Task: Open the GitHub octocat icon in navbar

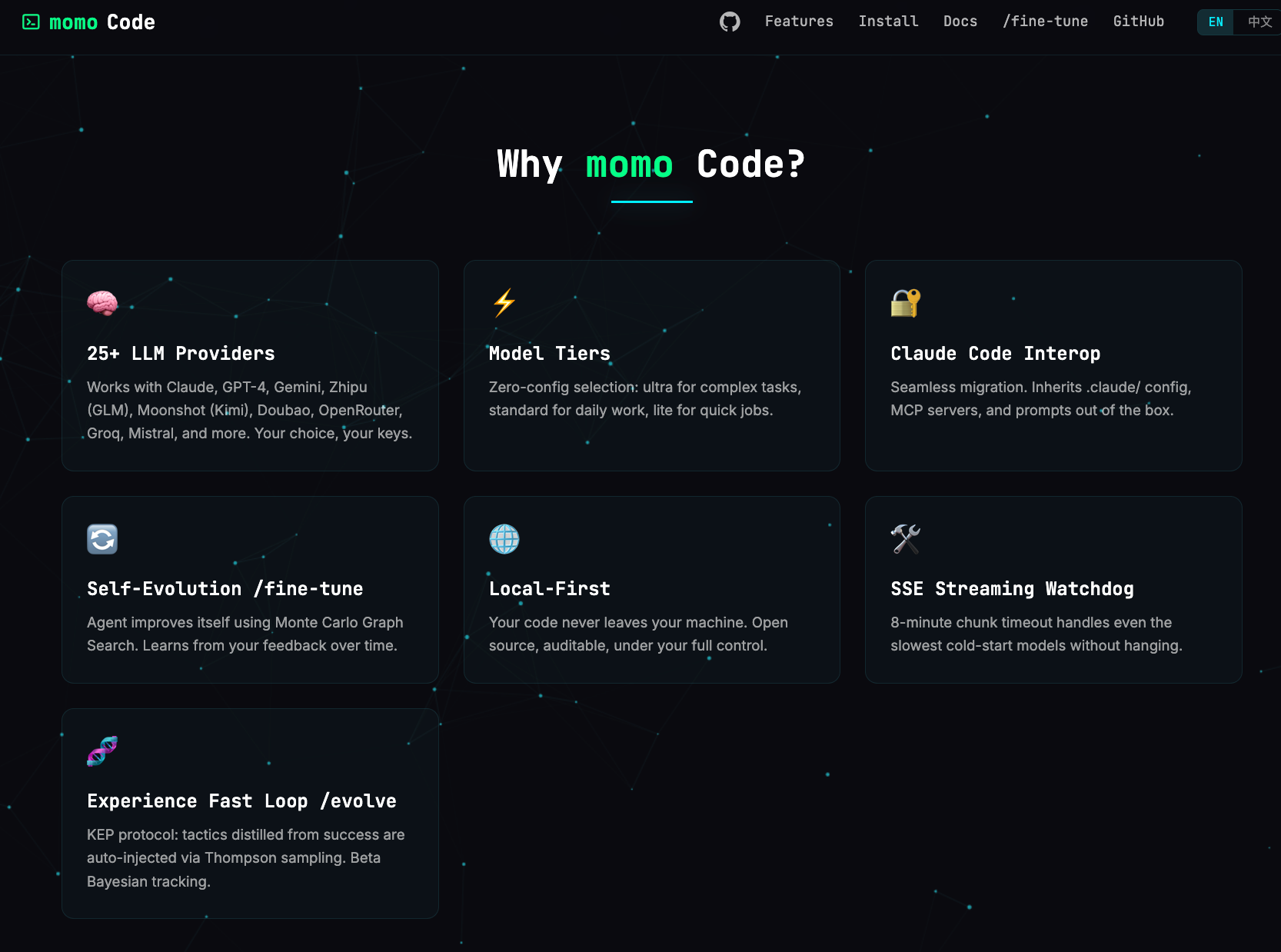Action: [730, 22]
